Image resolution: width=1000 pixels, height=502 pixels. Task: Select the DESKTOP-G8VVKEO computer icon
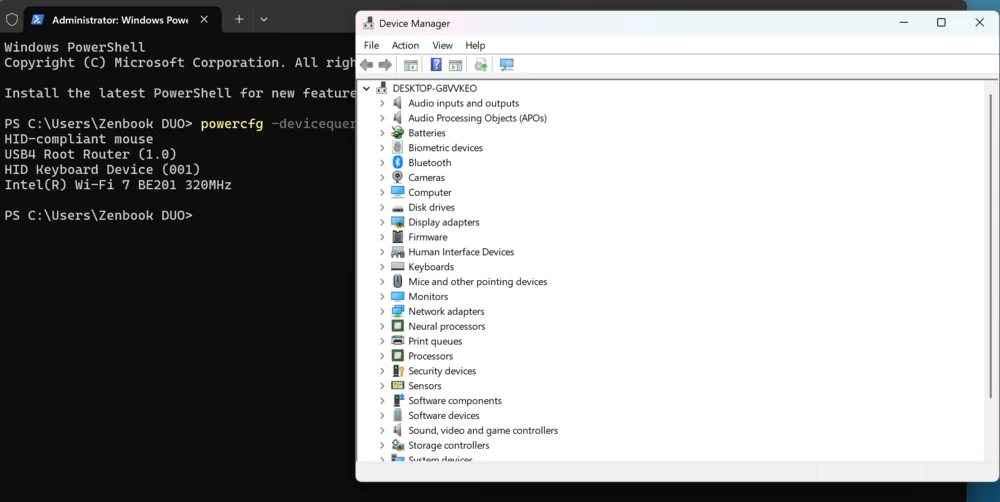point(381,88)
